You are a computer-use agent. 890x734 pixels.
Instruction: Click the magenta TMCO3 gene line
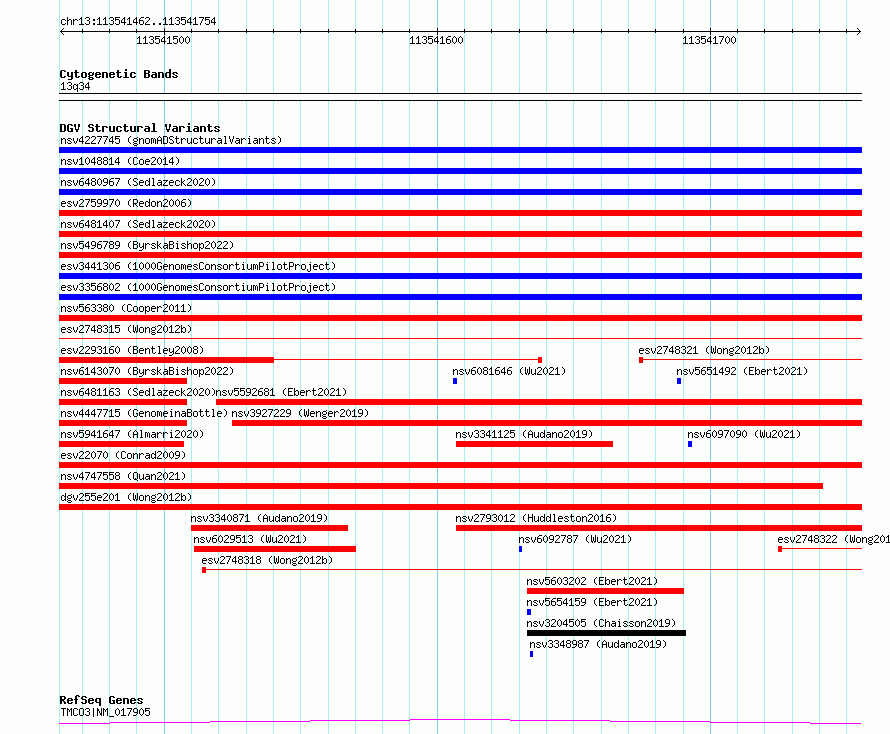(460, 722)
